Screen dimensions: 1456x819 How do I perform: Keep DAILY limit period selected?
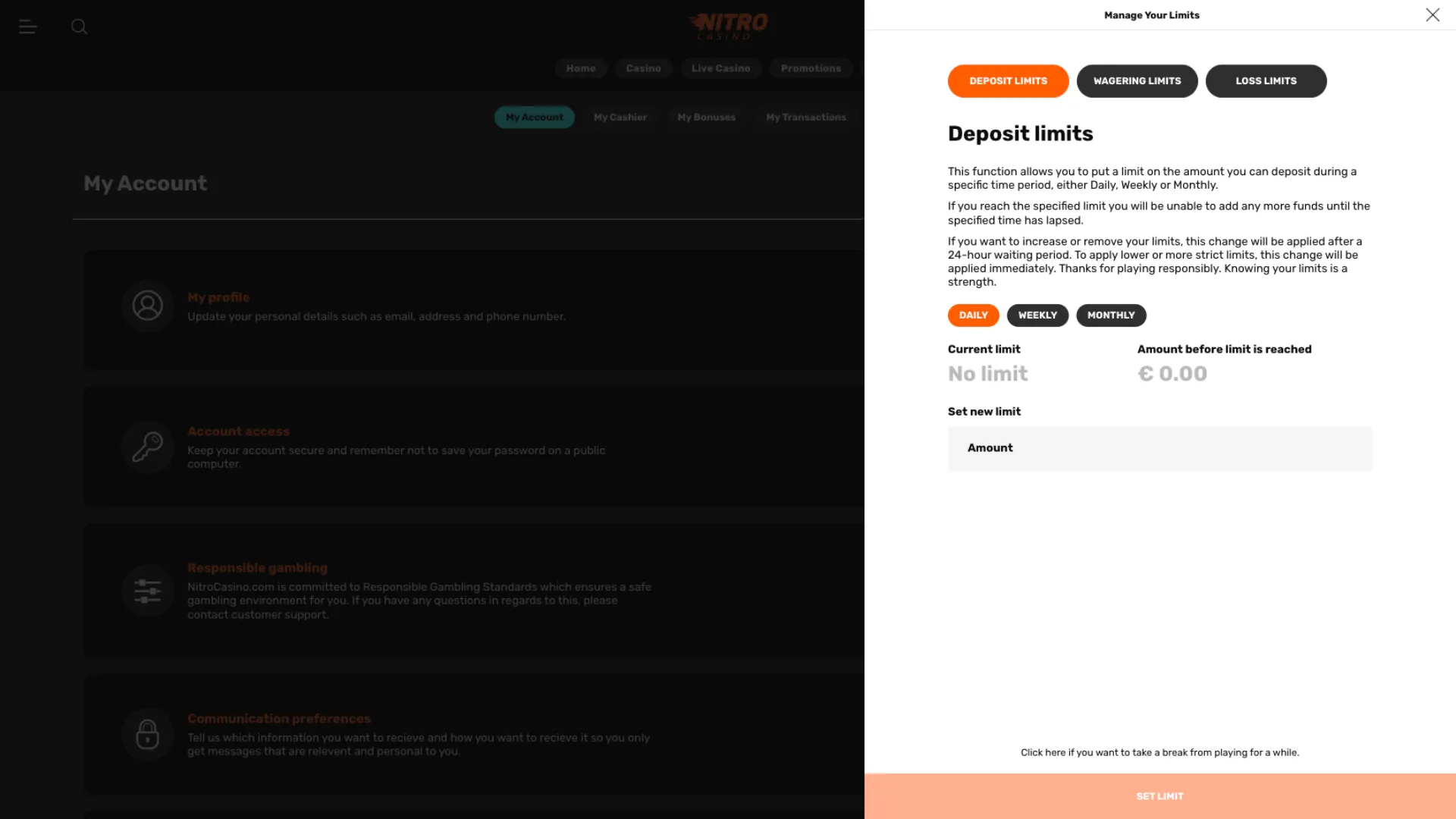tap(973, 315)
